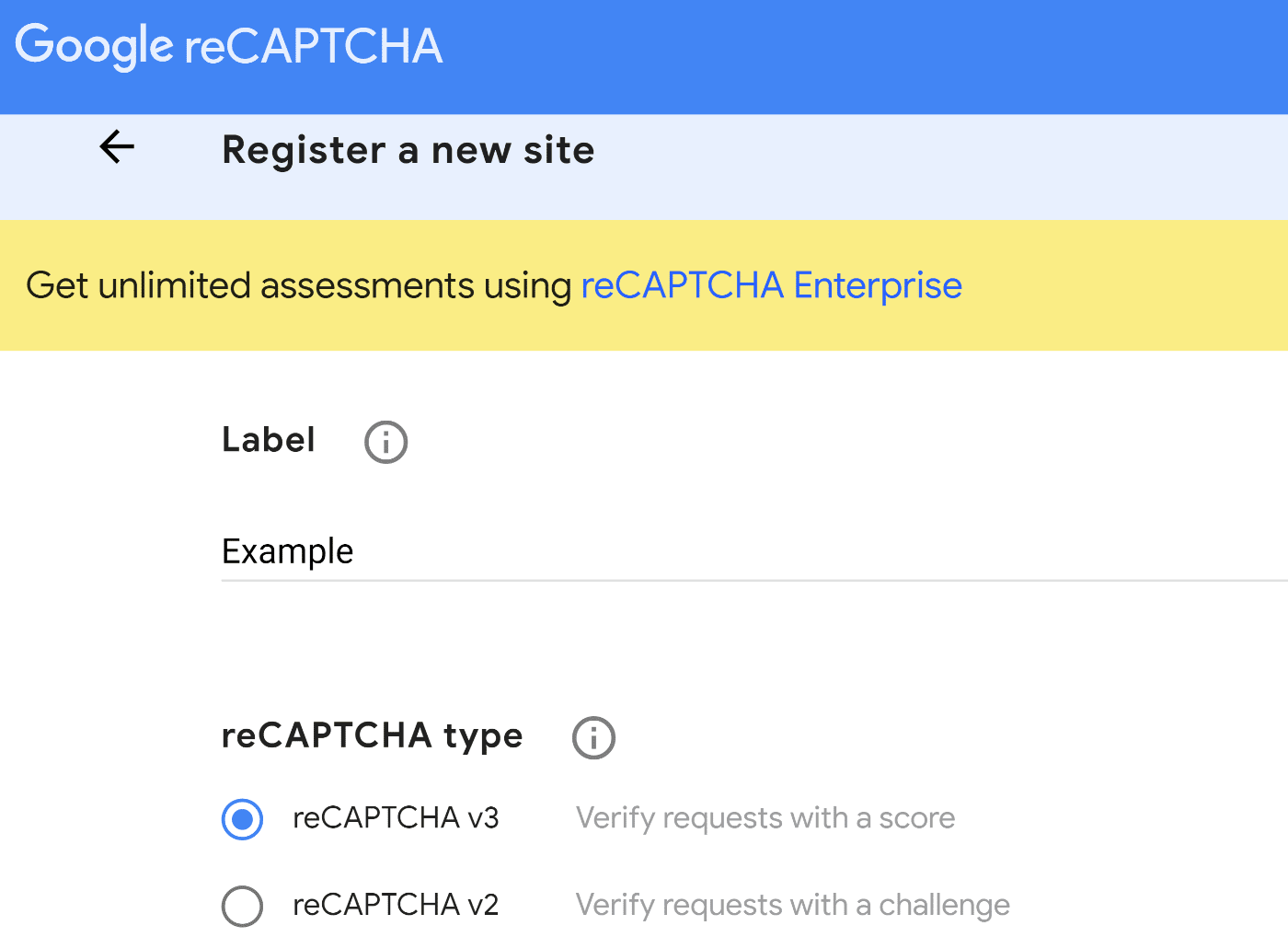Select the reCAPTCHA v2 radio button
This screenshot has width=1288, height=937.
242,906
